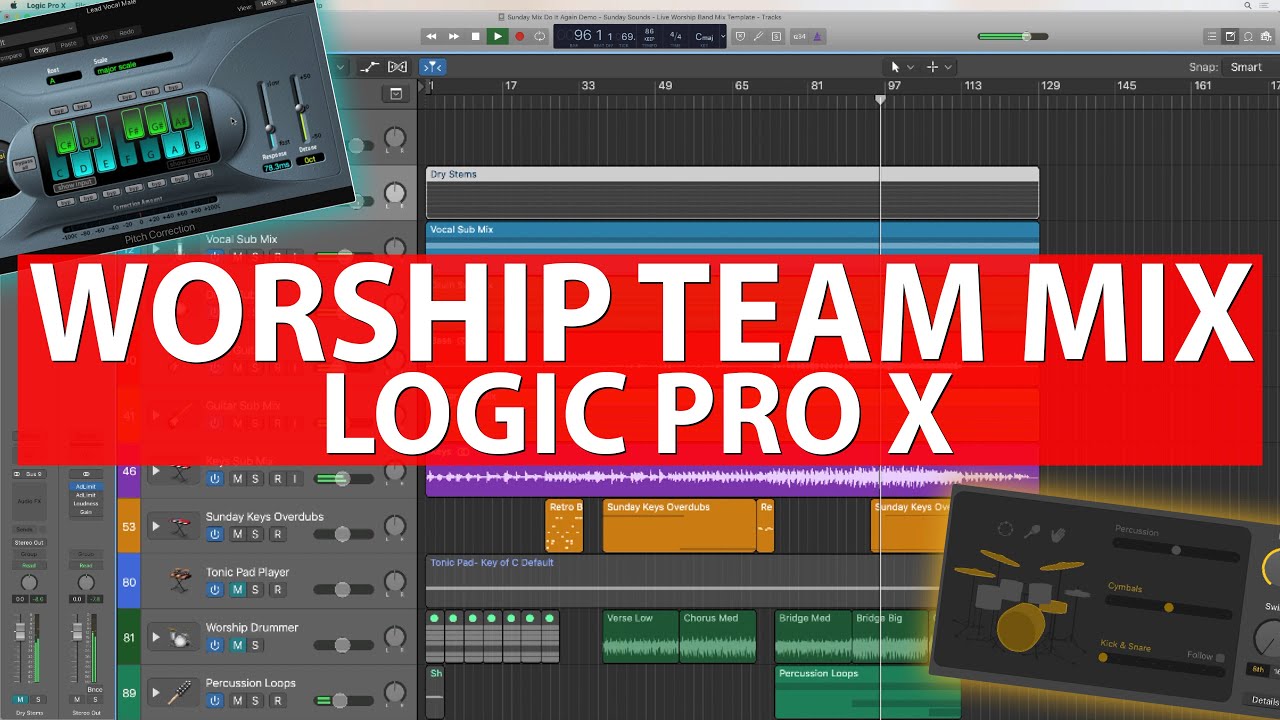The height and width of the screenshot is (720, 1280).
Task: Select the Retro B keys region
Action: 564,526
